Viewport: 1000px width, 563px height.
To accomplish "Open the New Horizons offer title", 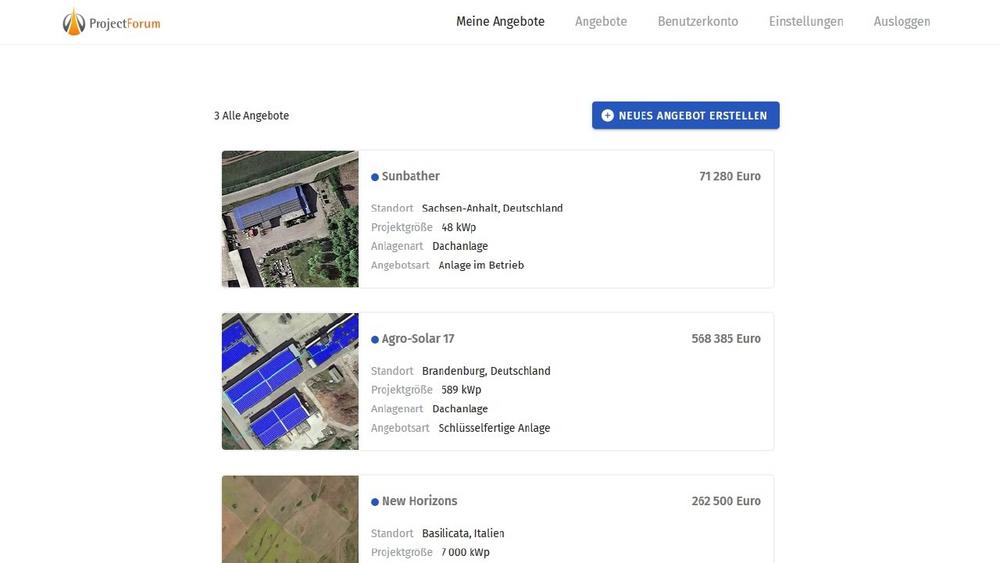I will [419, 501].
